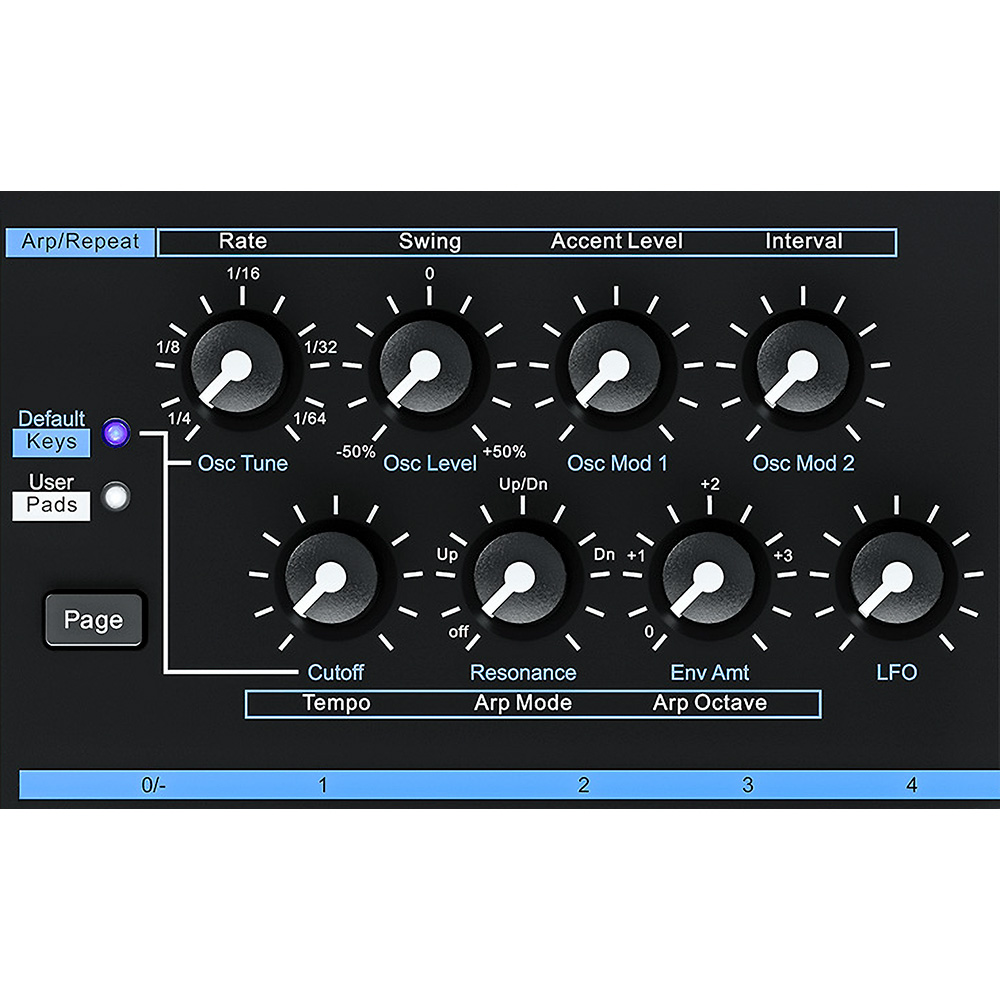This screenshot has height=1000, width=1000.
Task: Toggle the Default Keys mode indicator light
Action: pos(118,433)
